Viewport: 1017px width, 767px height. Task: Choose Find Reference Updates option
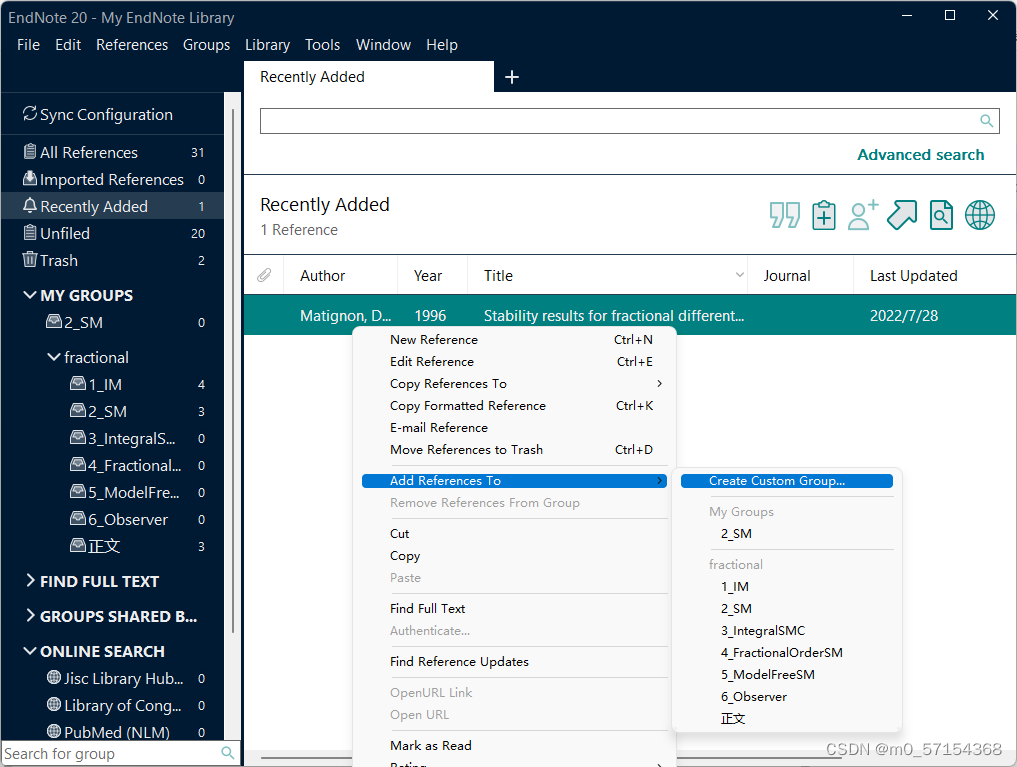(x=516, y=662)
